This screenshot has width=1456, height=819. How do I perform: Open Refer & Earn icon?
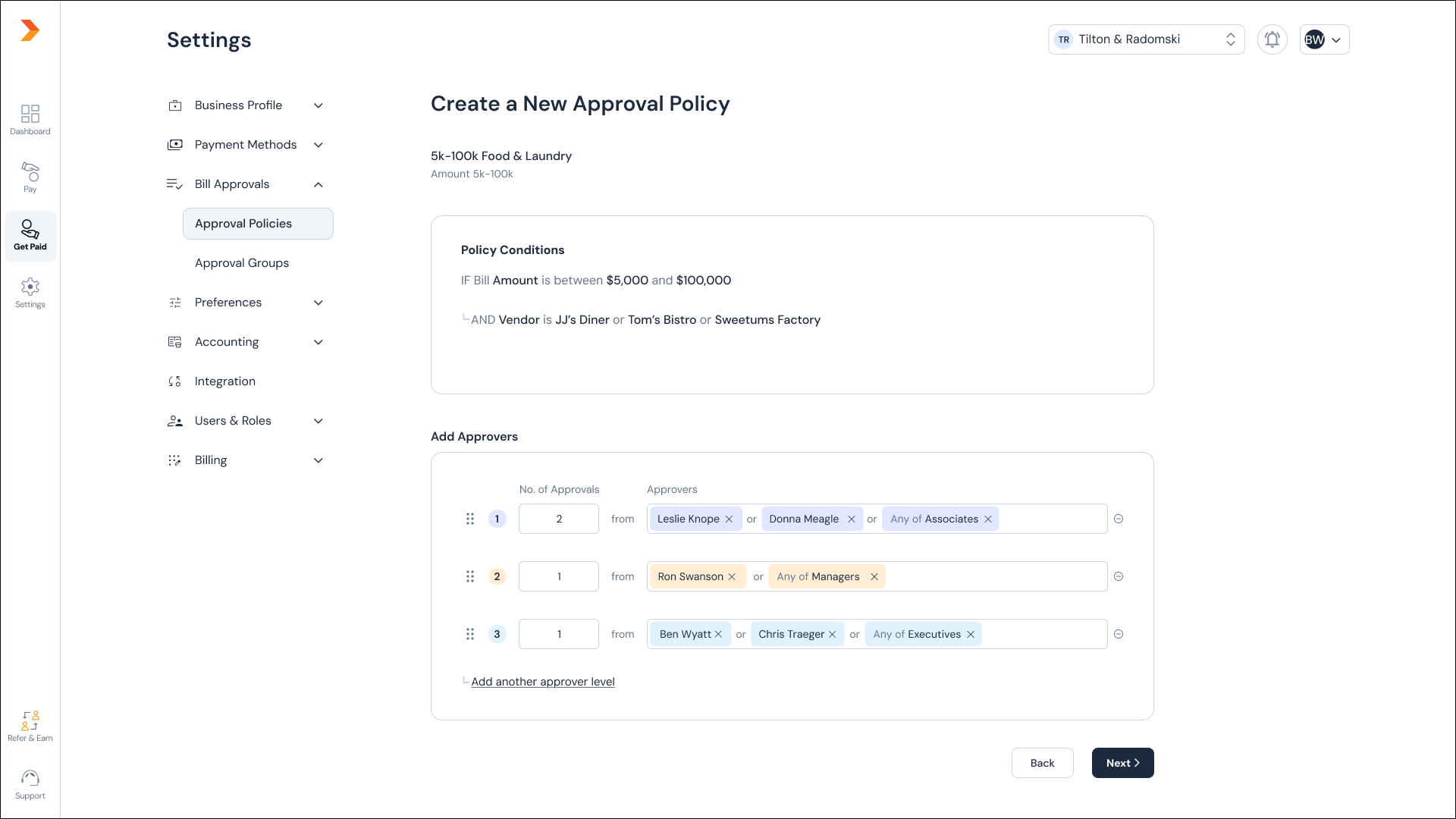[30, 726]
